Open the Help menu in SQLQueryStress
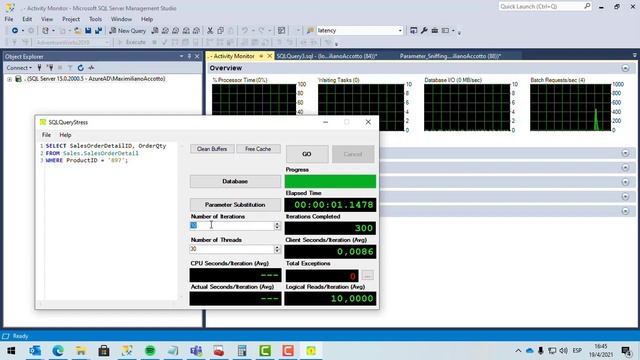 (x=65, y=135)
